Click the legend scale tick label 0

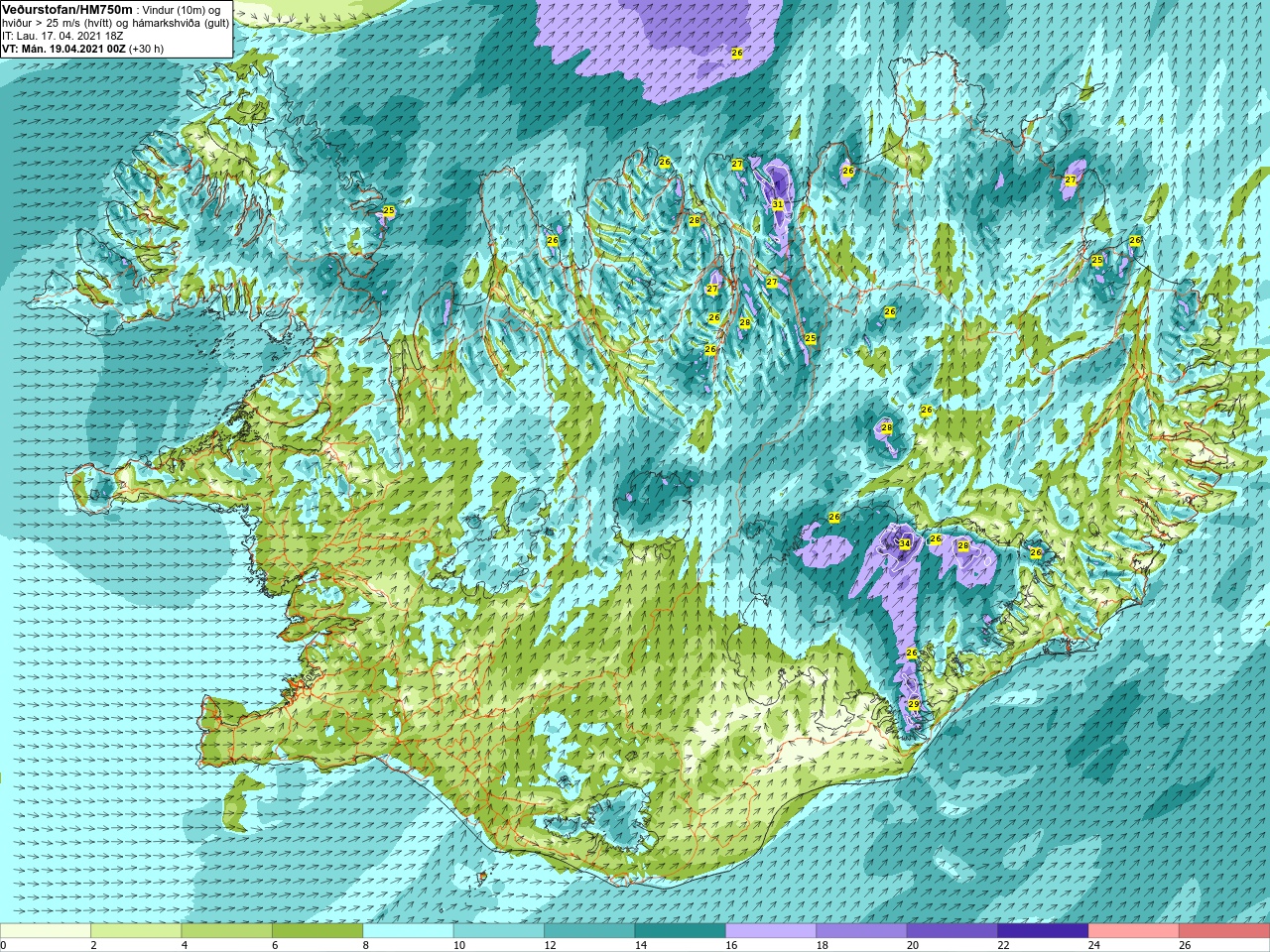pyautogui.click(x=3, y=945)
